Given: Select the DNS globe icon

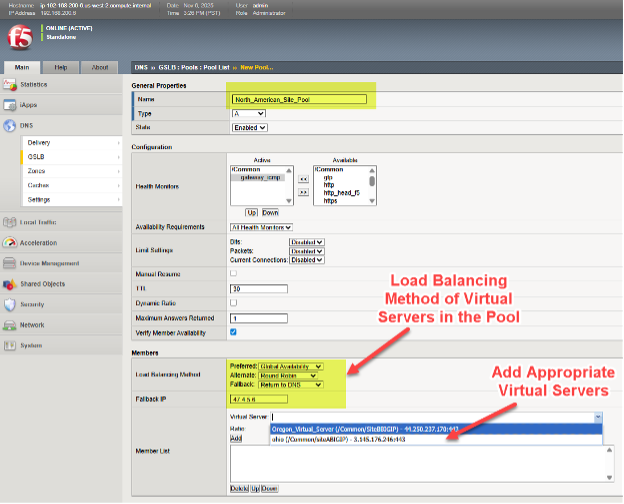Looking at the screenshot, I should 10,126.
